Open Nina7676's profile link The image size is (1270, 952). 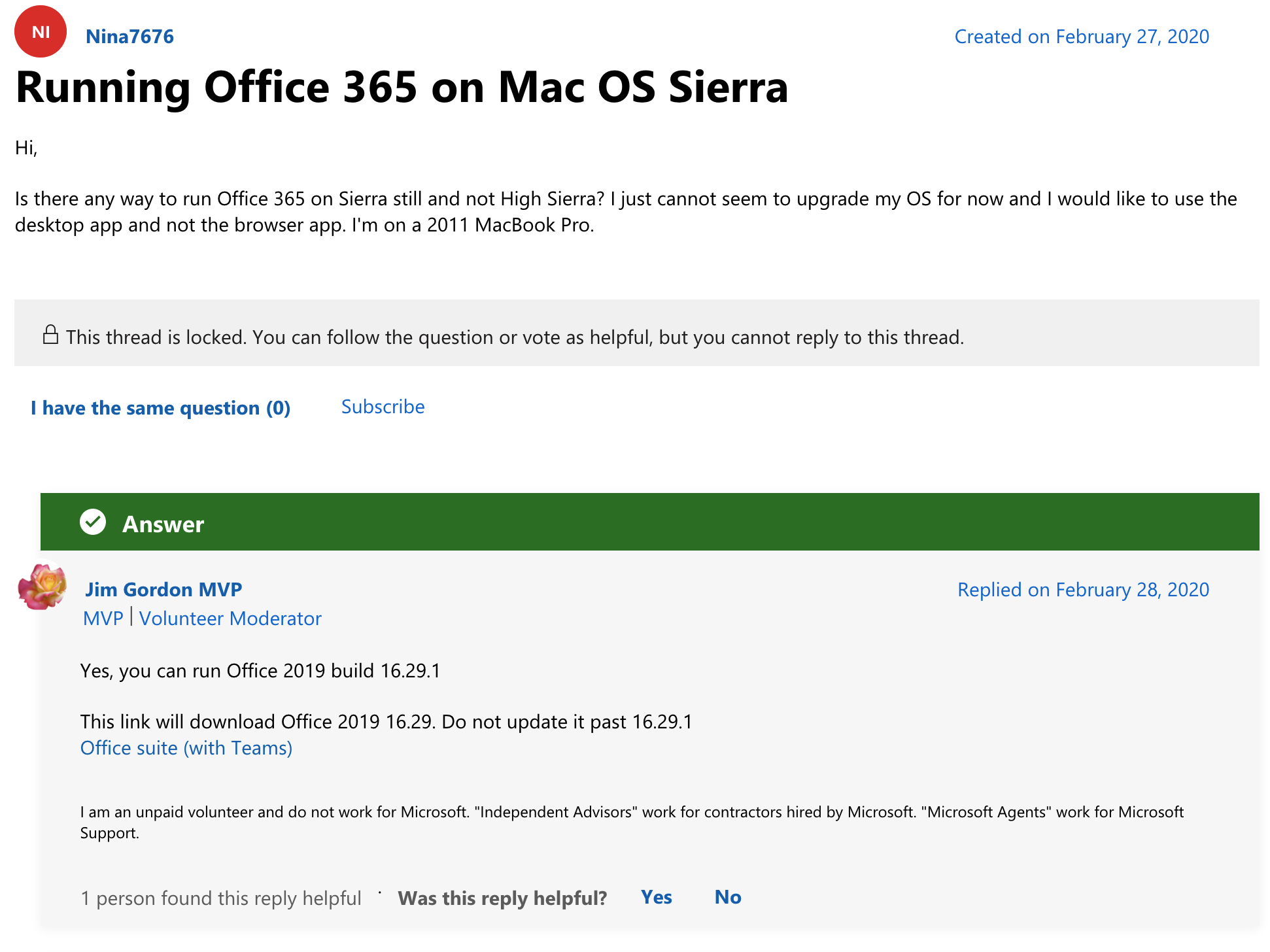129,37
